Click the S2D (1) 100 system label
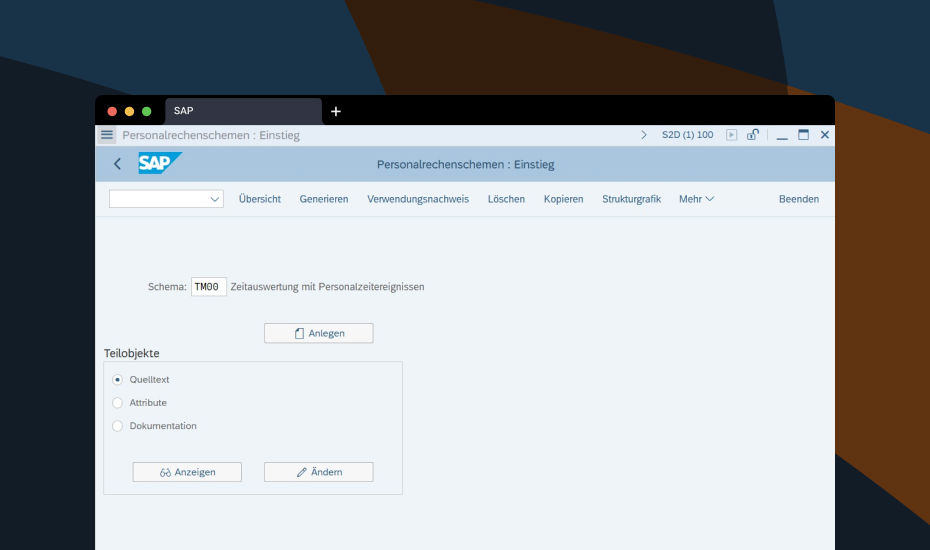The height and width of the screenshot is (550, 930). (x=687, y=135)
